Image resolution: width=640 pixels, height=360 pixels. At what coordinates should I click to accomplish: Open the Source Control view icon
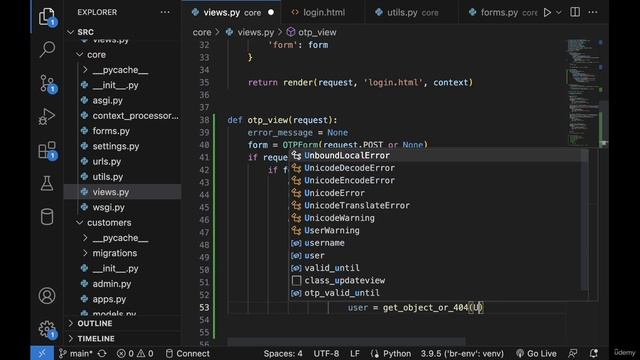[47, 83]
